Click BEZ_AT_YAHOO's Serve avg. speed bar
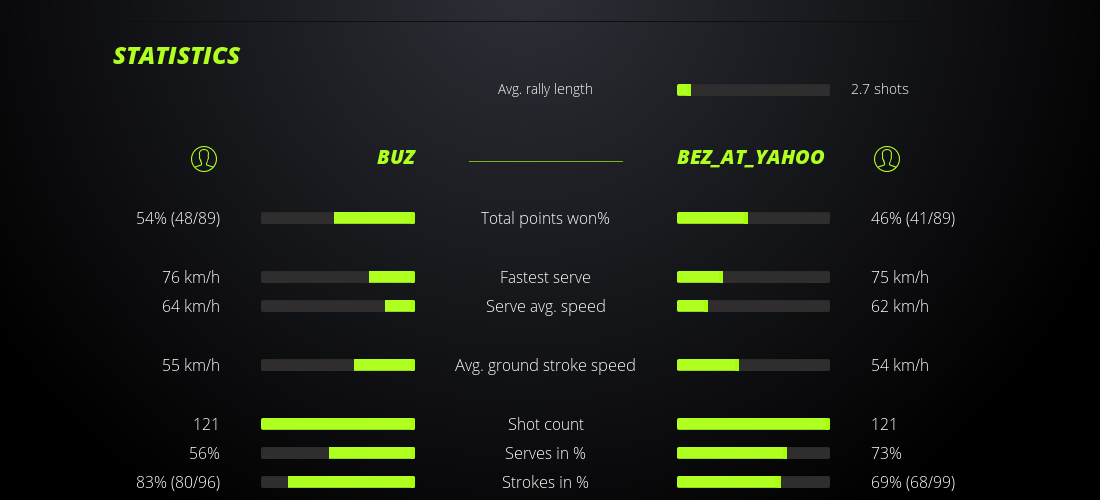 (753, 306)
